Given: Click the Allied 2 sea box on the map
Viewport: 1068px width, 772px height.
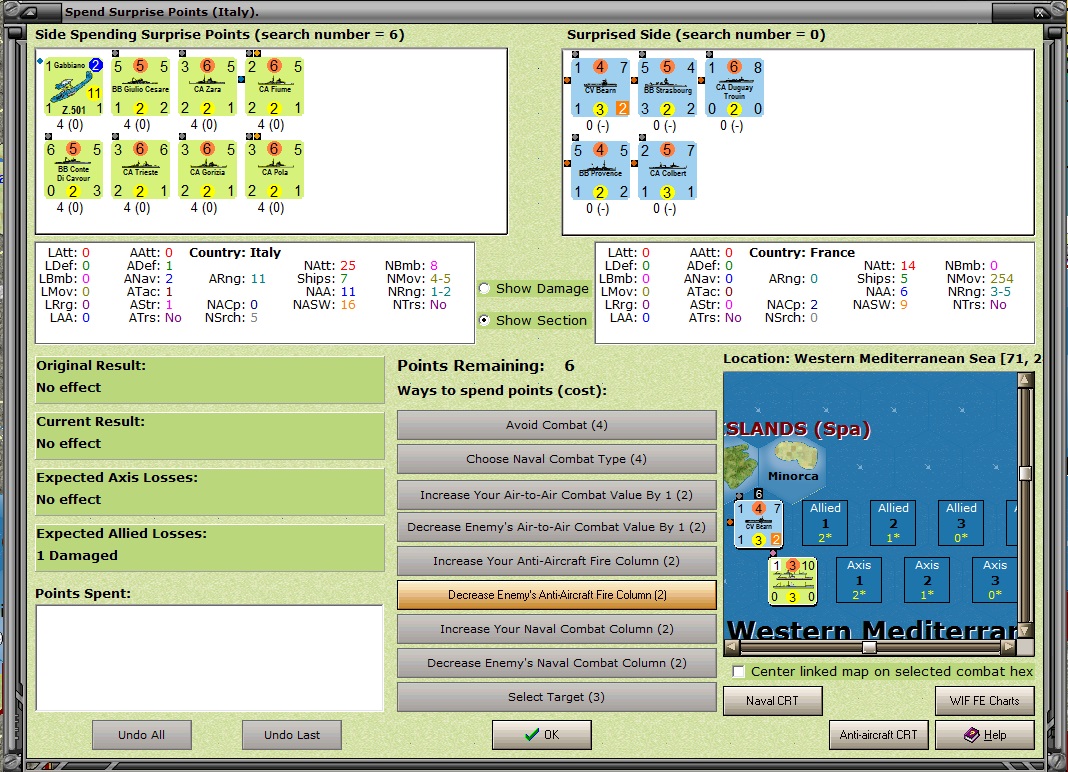Looking at the screenshot, I should pyautogui.click(x=893, y=523).
